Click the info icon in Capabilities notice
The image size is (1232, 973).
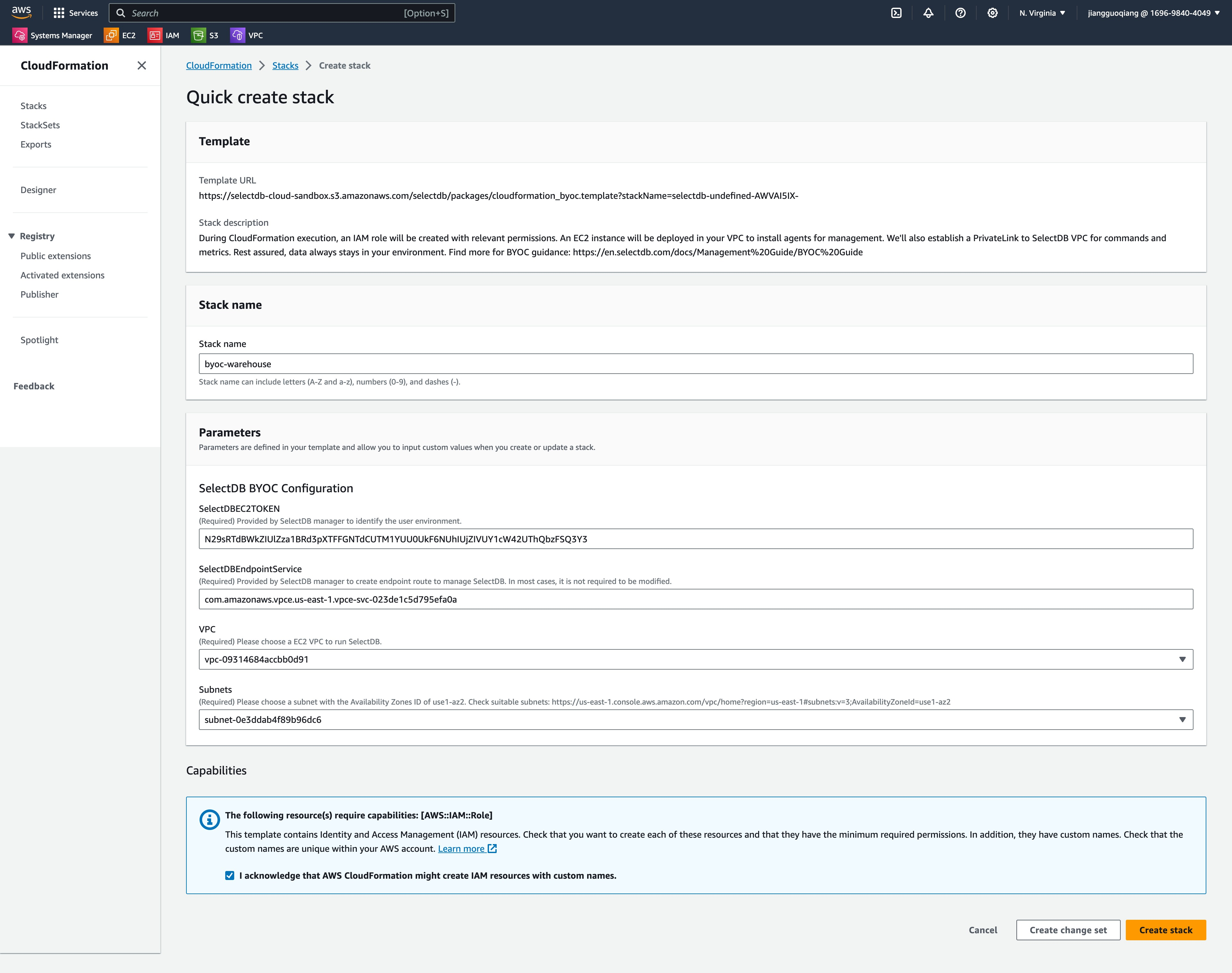coord(210,820)
